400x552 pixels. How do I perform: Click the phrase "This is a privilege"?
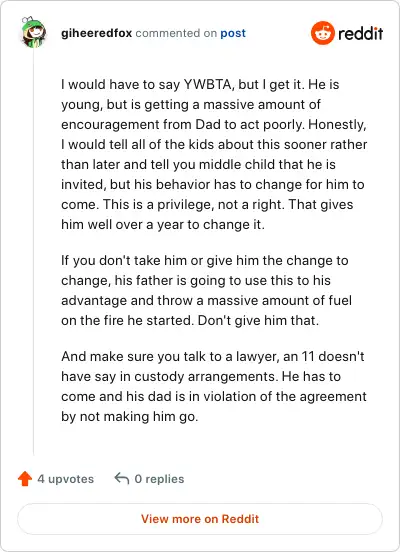pos(158,205)
